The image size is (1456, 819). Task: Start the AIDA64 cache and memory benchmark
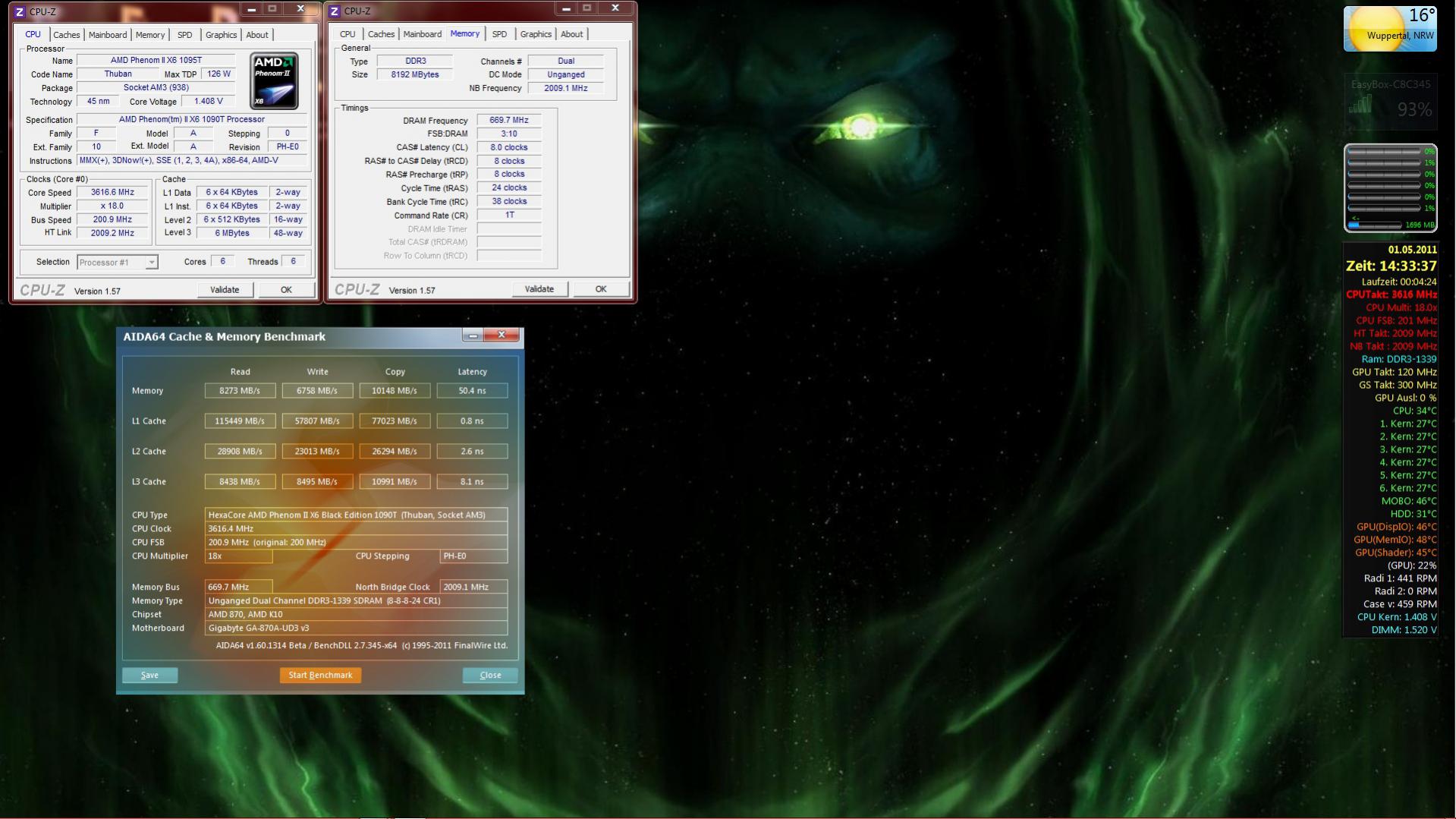[320, 675]
